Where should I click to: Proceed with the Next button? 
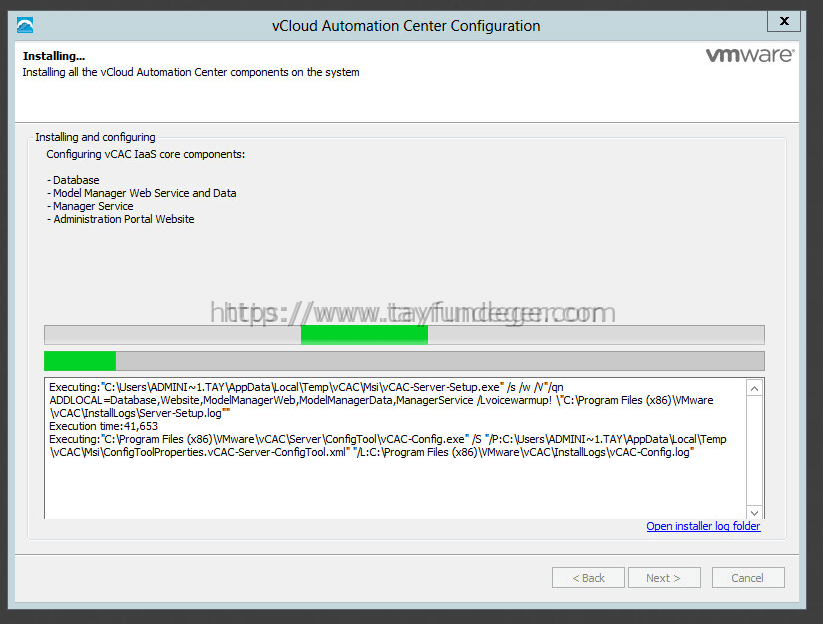[x=664, y=578]
